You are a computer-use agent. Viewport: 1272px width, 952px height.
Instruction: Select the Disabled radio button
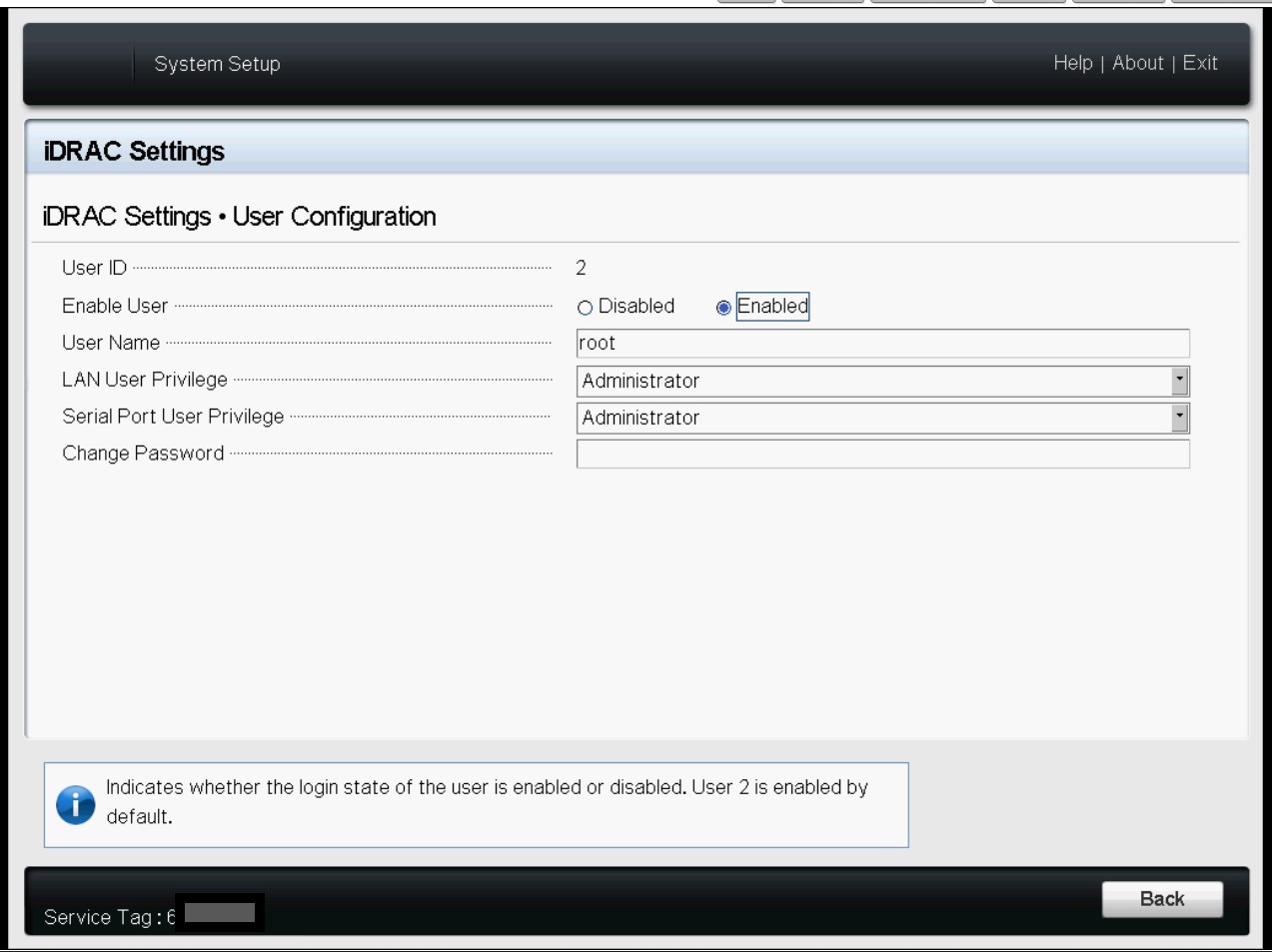pyautogui.click(x=586, y=308)
